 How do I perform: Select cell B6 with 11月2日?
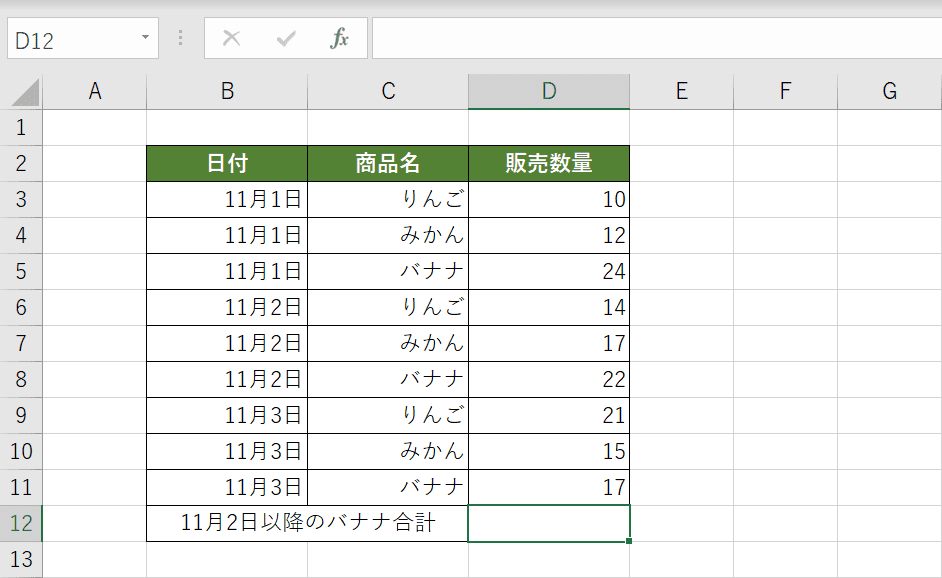click(227, 308)
